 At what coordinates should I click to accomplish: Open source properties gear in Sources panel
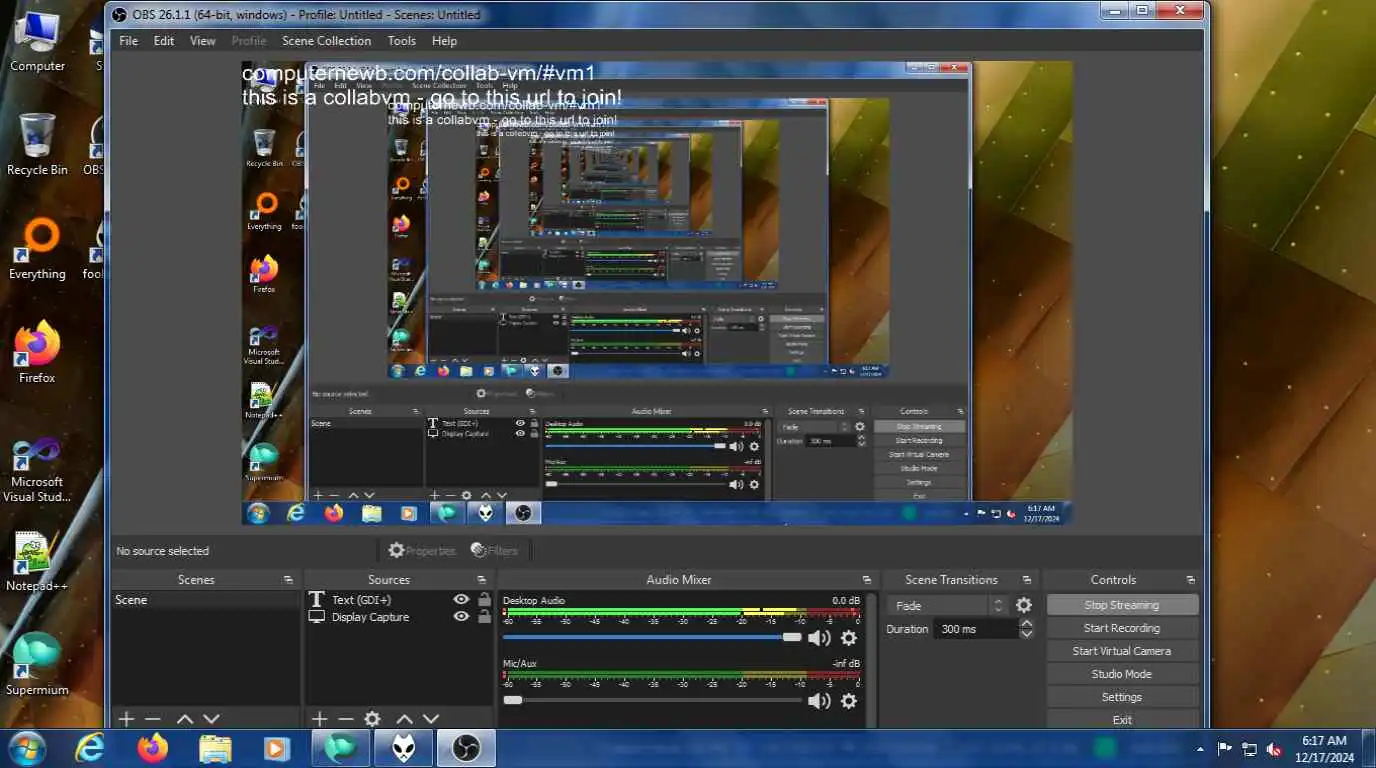pyautogui.click(x=372, y=719)
